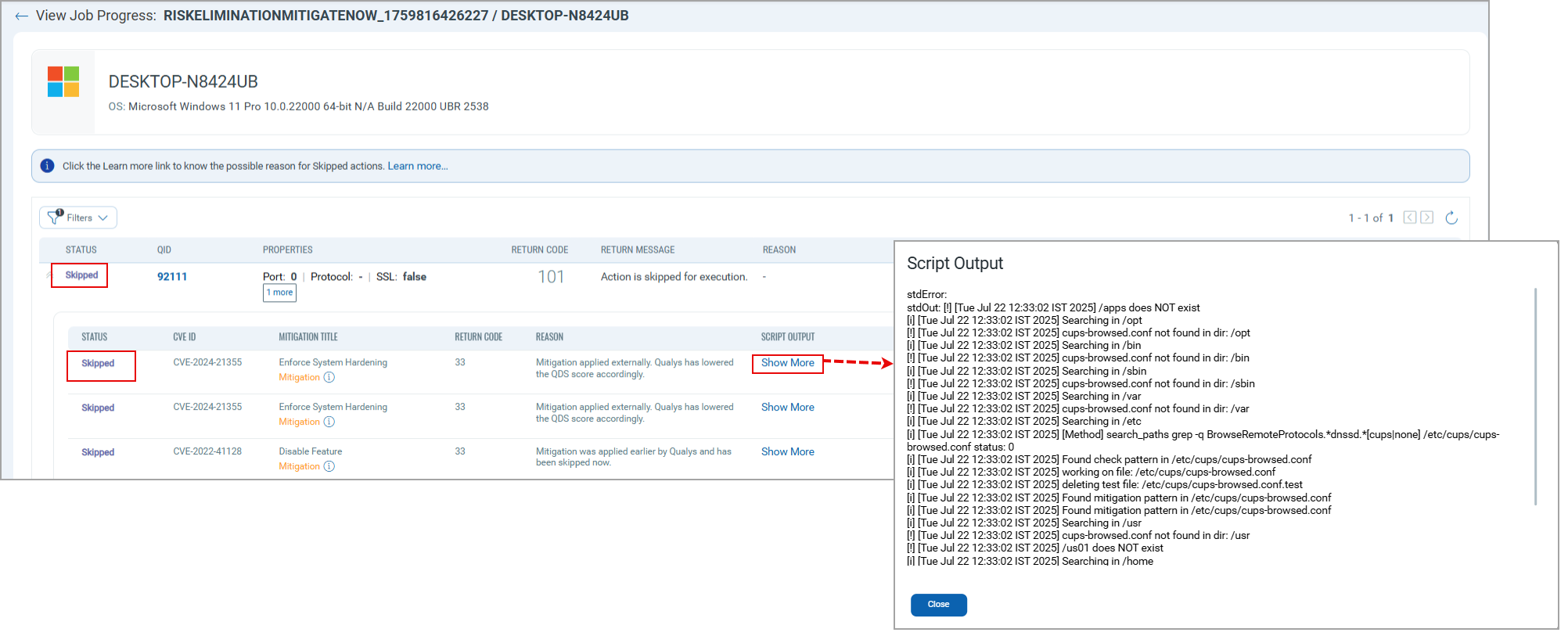Expand properties with the 1 more tag

(279, 293)
